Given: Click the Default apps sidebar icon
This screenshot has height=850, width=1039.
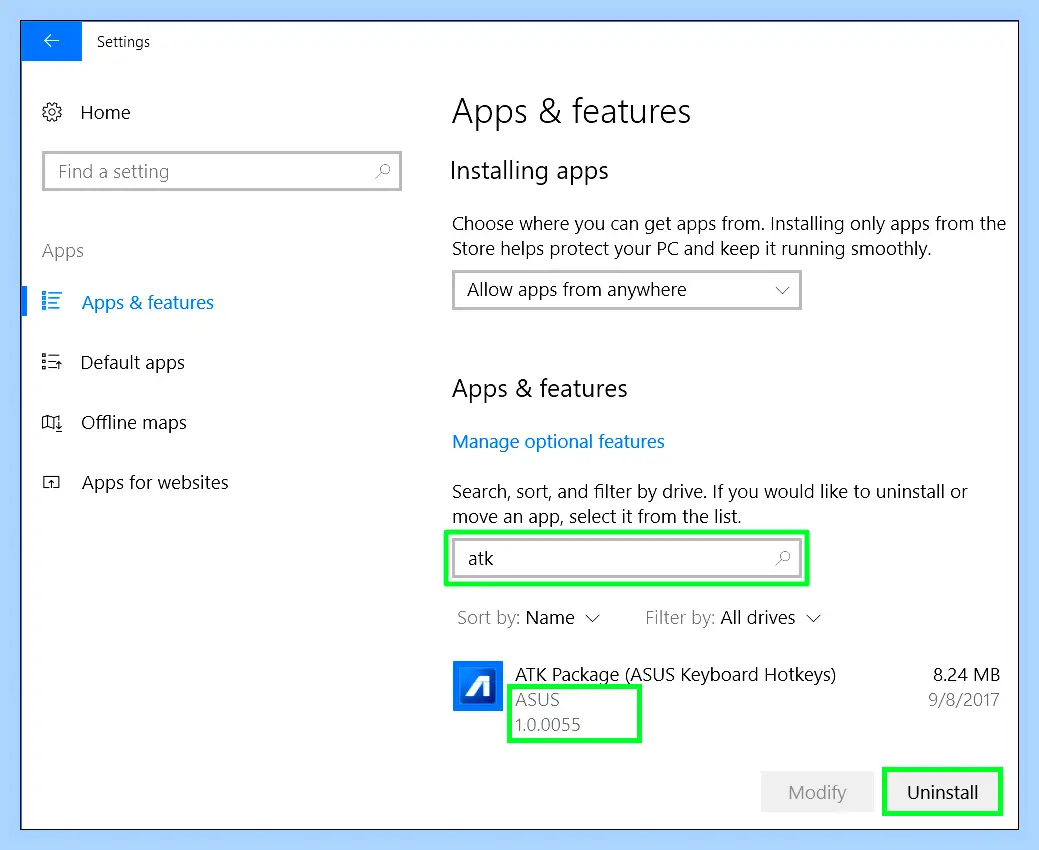Looking at the screenshot, I should (x=52, y=362).
